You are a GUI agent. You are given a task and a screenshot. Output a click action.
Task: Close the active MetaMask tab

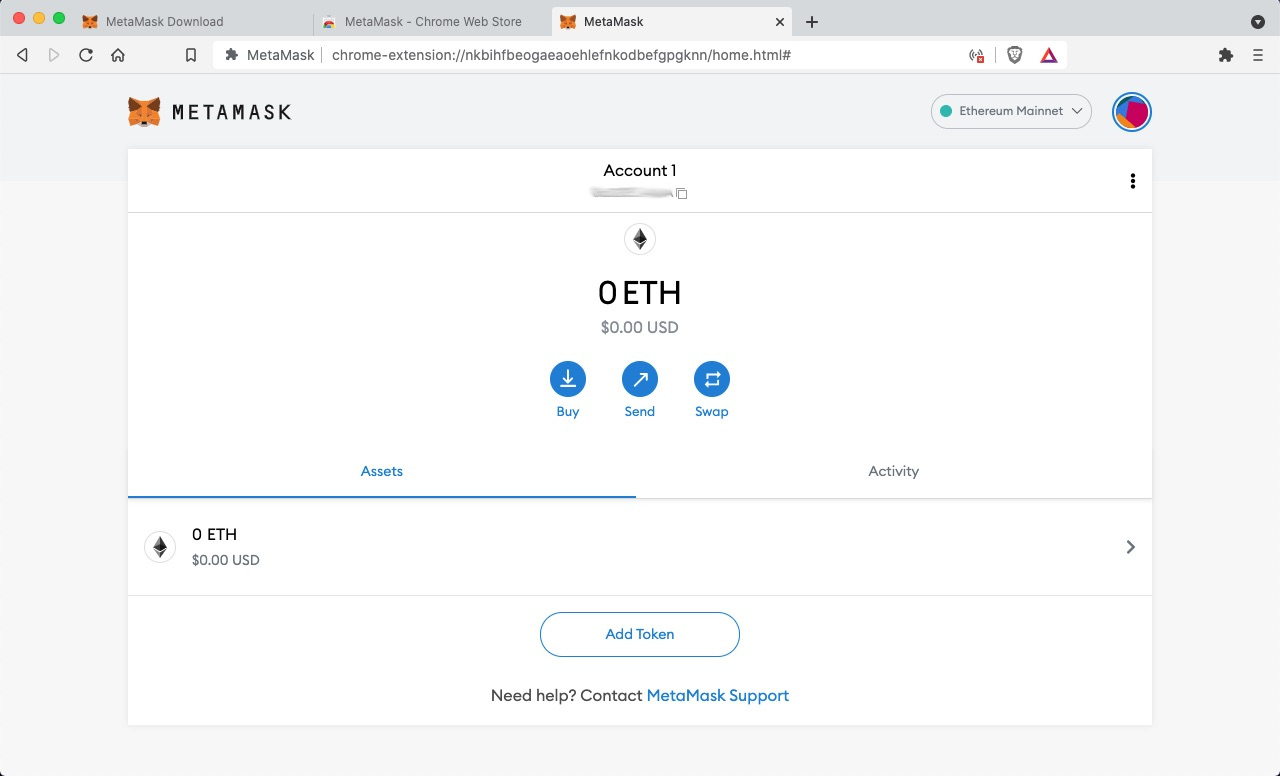click(780, 21)
